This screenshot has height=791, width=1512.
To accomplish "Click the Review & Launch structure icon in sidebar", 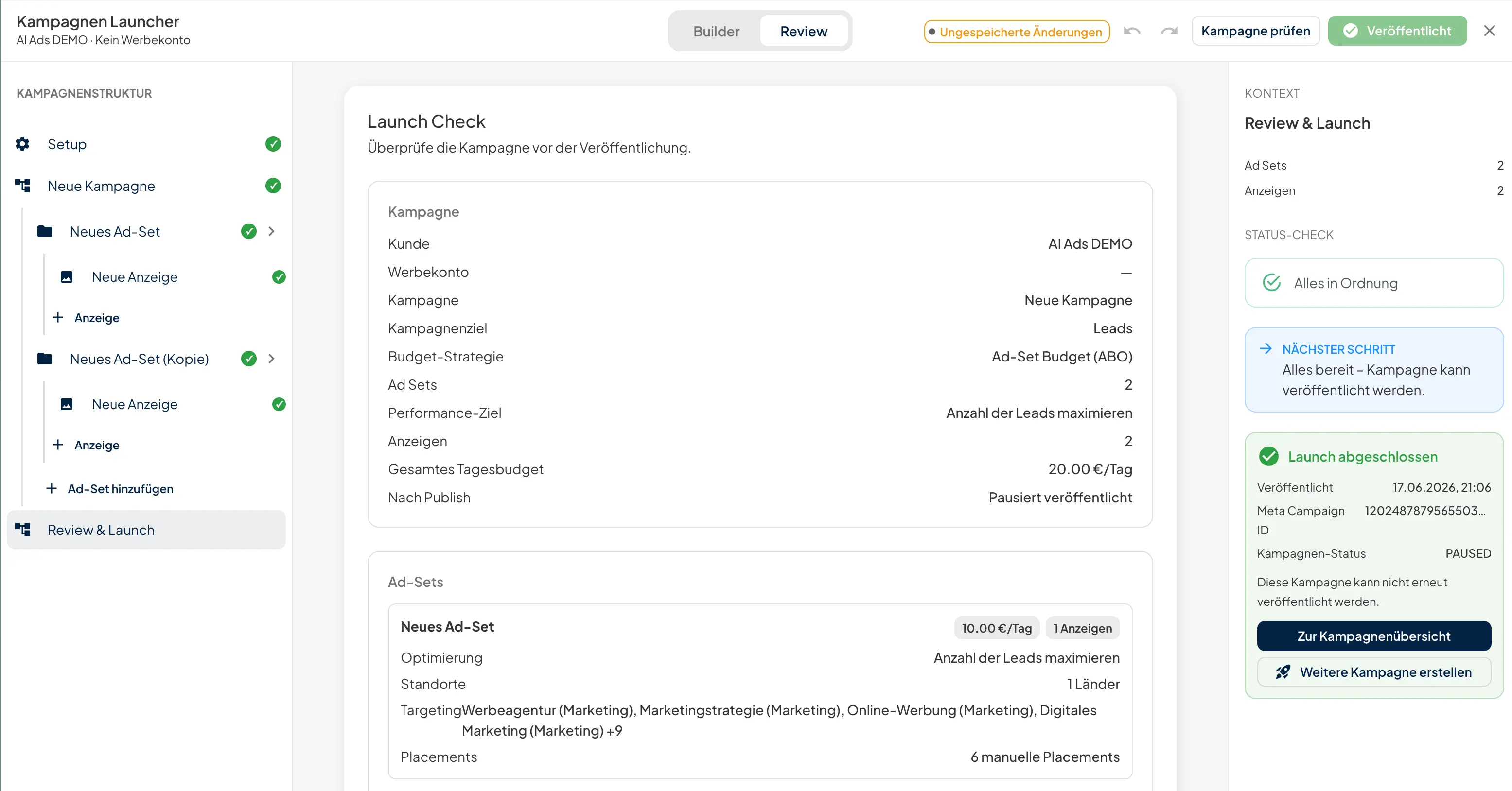I will click(22, 529).
